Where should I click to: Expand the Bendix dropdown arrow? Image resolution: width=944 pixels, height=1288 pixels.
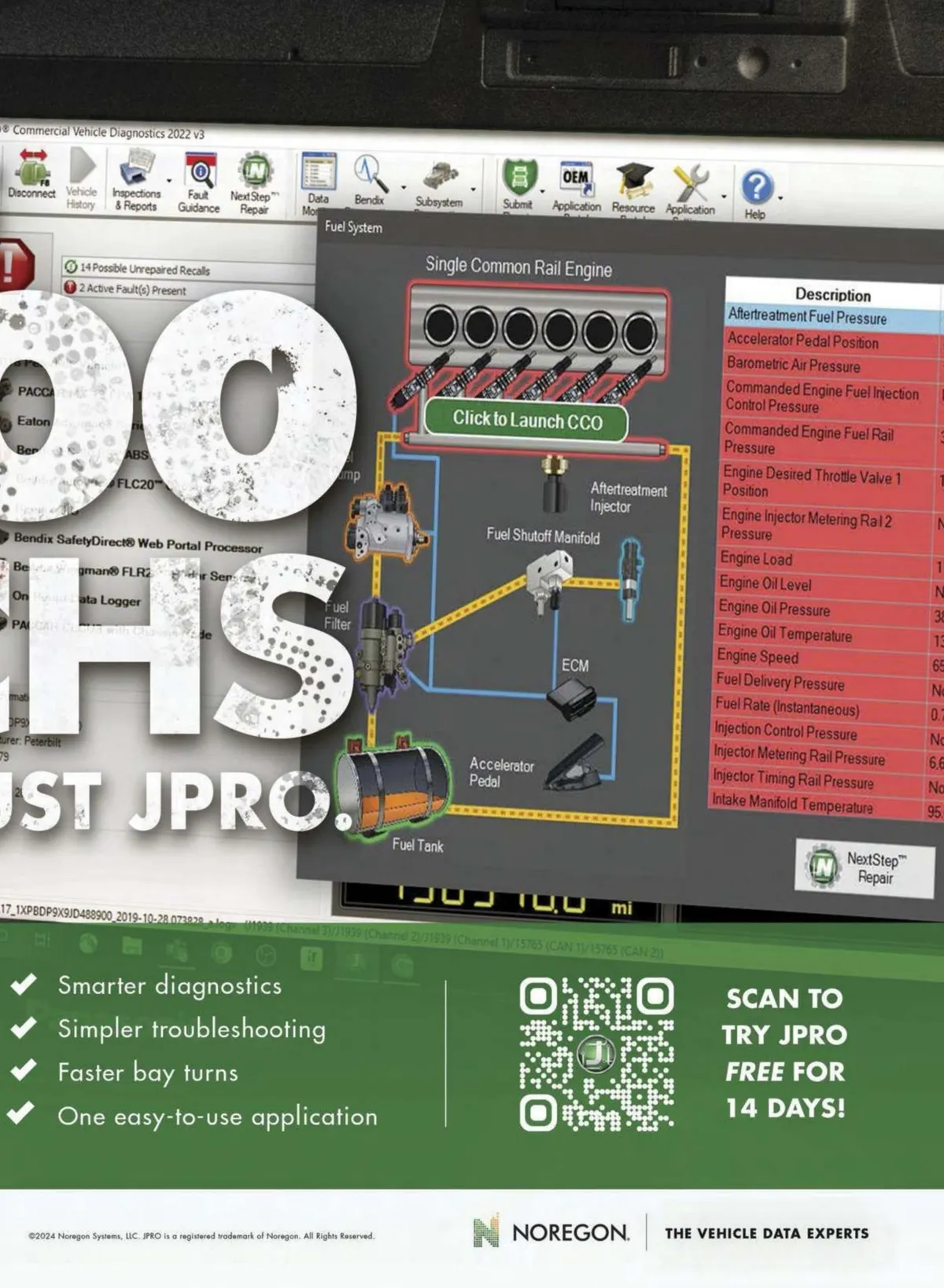coord(404,188)
